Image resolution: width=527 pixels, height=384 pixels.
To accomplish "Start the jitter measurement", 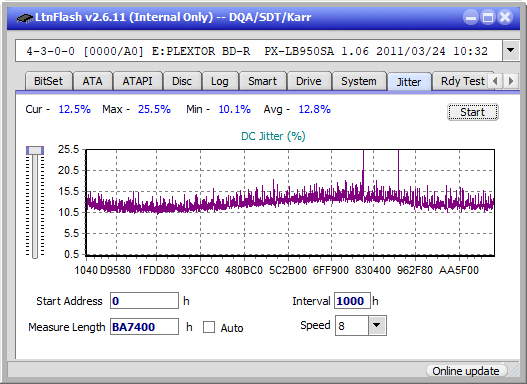I will point(473,112).
